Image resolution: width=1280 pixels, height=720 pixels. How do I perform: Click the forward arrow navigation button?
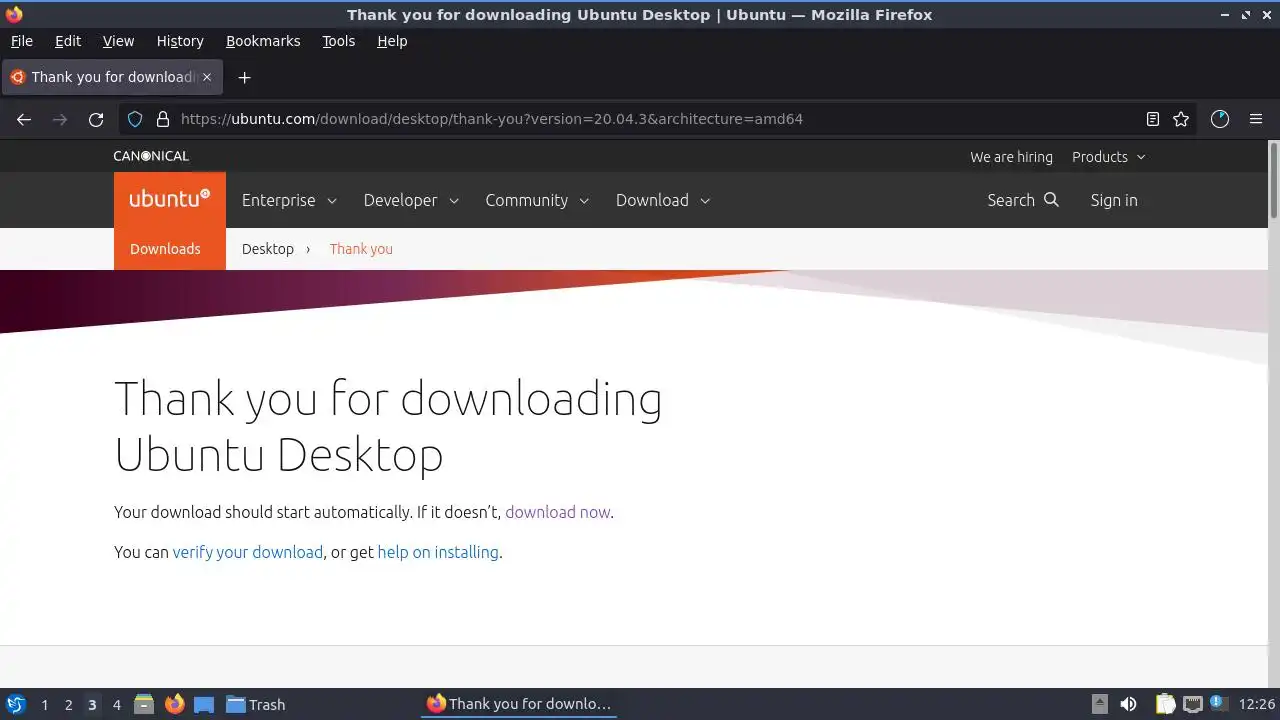tap(60, 119)
